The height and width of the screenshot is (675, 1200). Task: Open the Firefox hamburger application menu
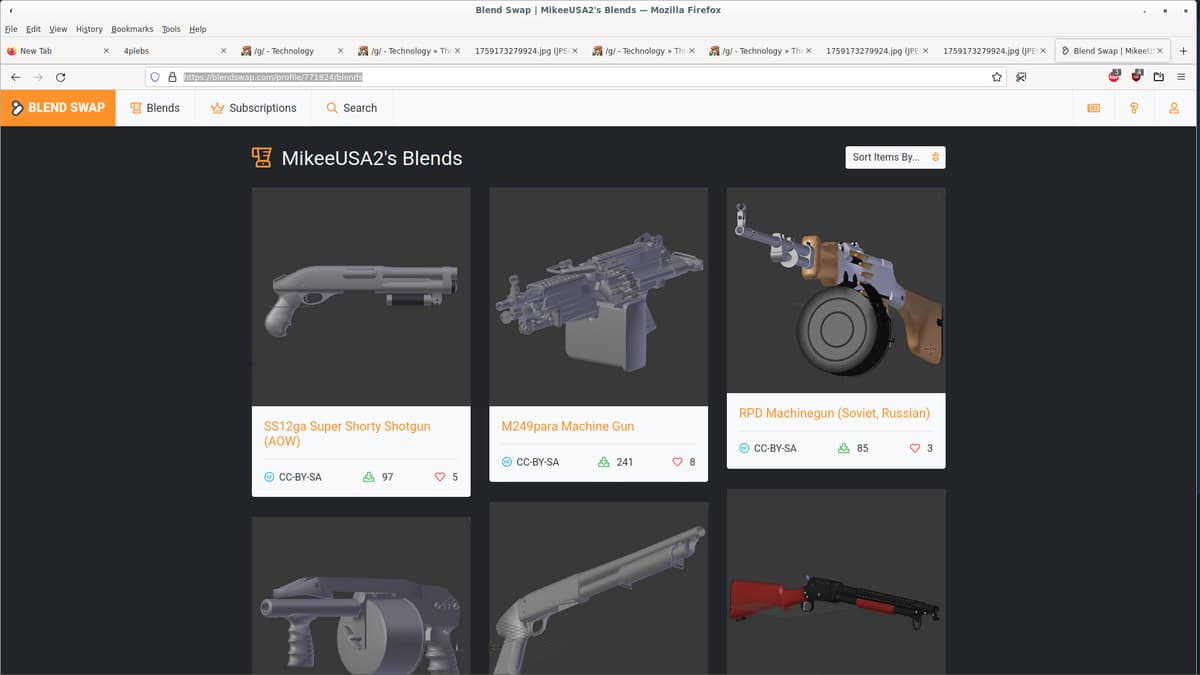1181,77
